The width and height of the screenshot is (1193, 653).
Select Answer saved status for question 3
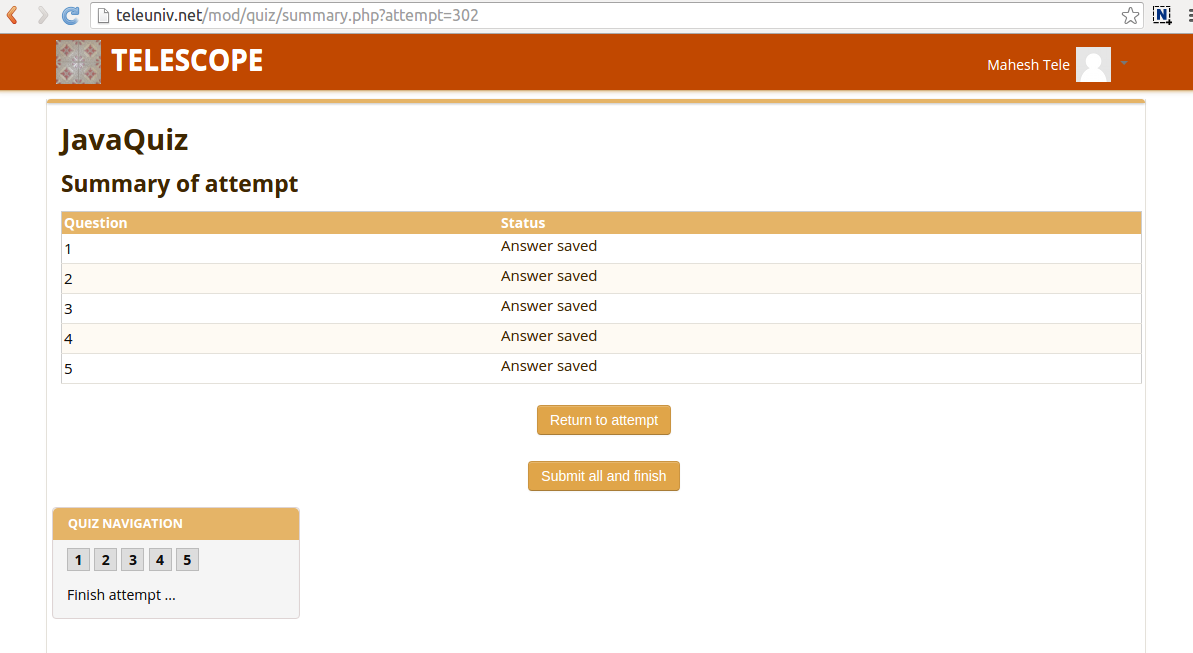click(x=549, y=306)
